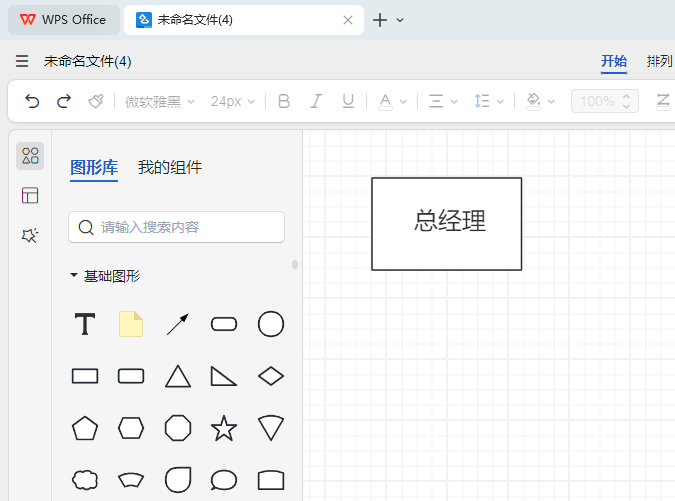Click the 未命名文件(4) file title text

[87, 61]
